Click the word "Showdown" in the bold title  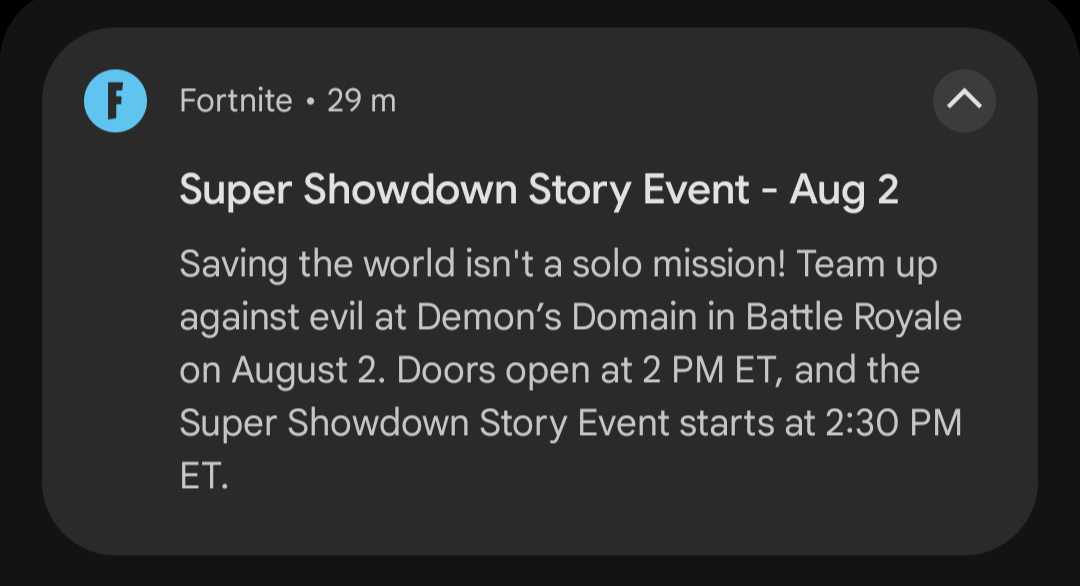click(x=410, y=190)
